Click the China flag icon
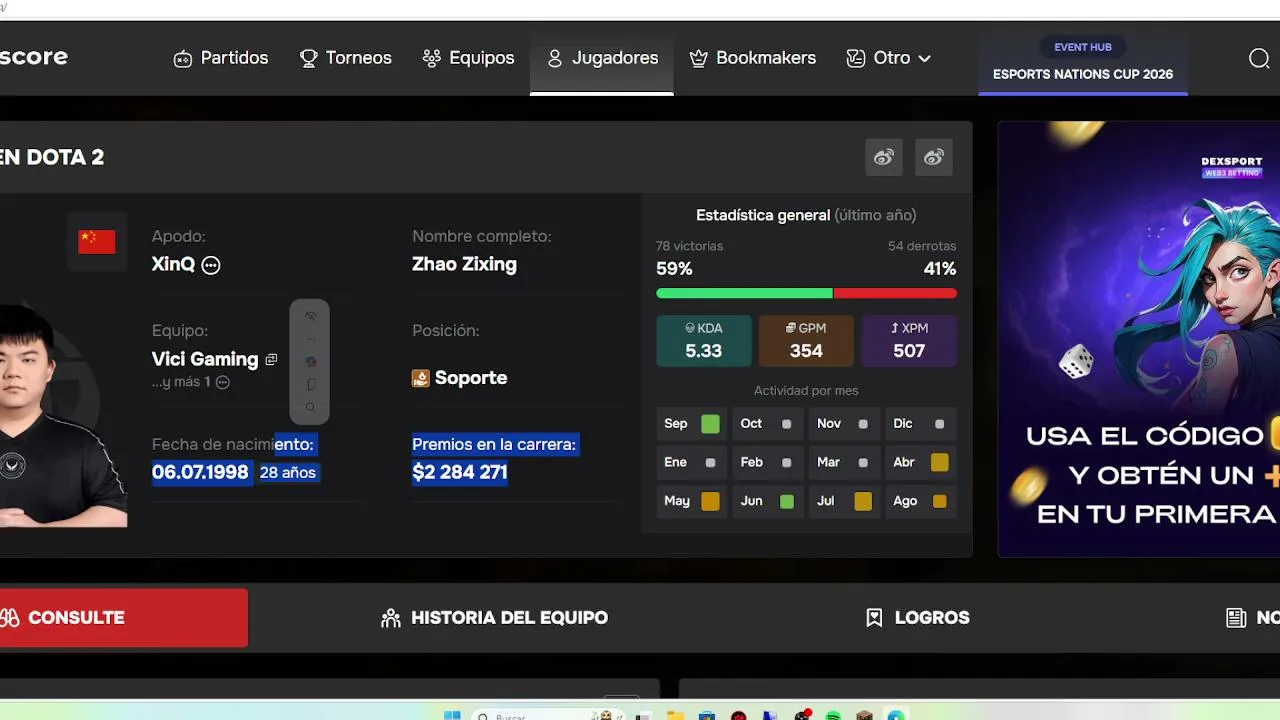Image resolution: width=1280 pixels, height=720 pixels. click(x=97, y=241)
